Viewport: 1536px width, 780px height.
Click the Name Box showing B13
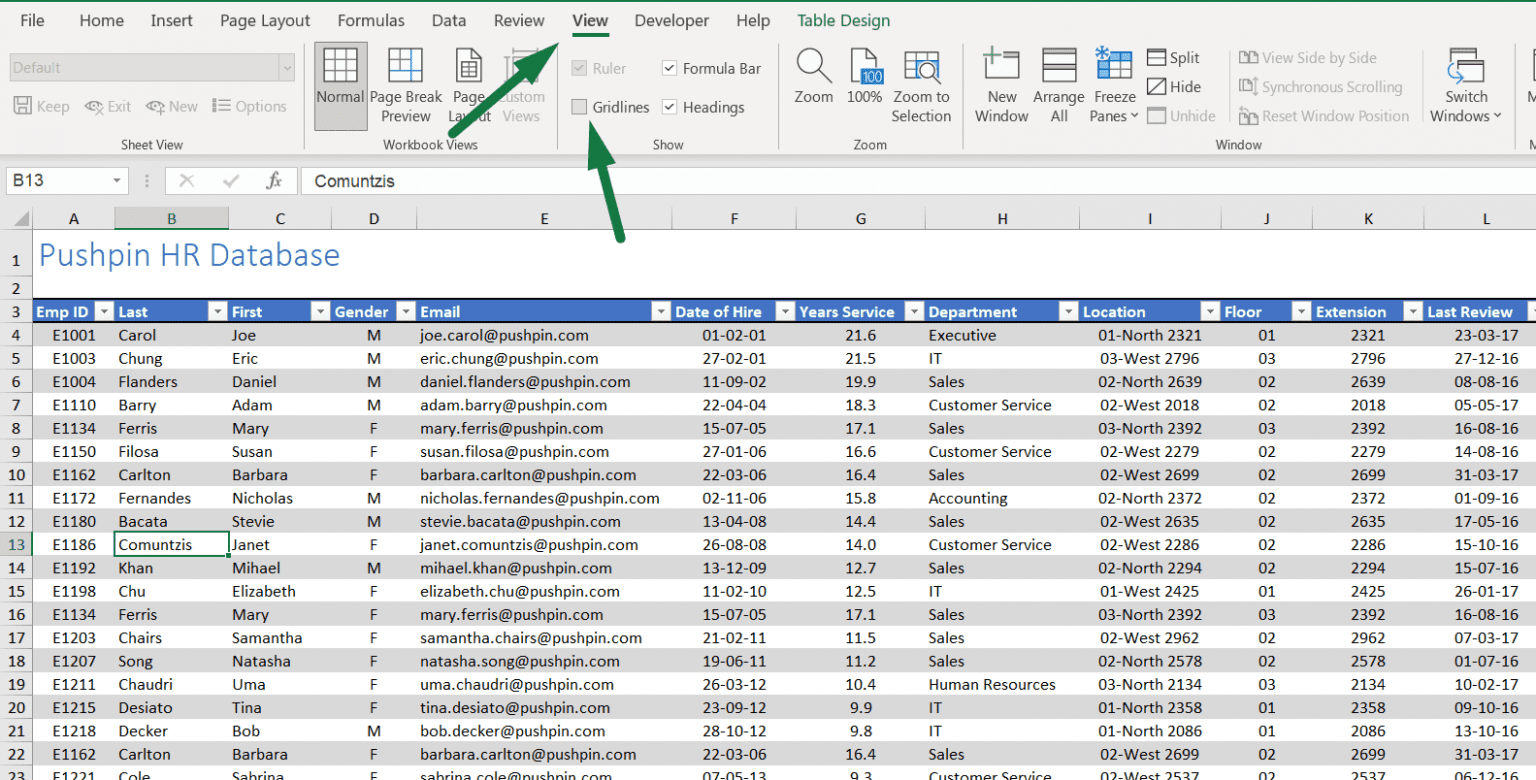[58, 181]
